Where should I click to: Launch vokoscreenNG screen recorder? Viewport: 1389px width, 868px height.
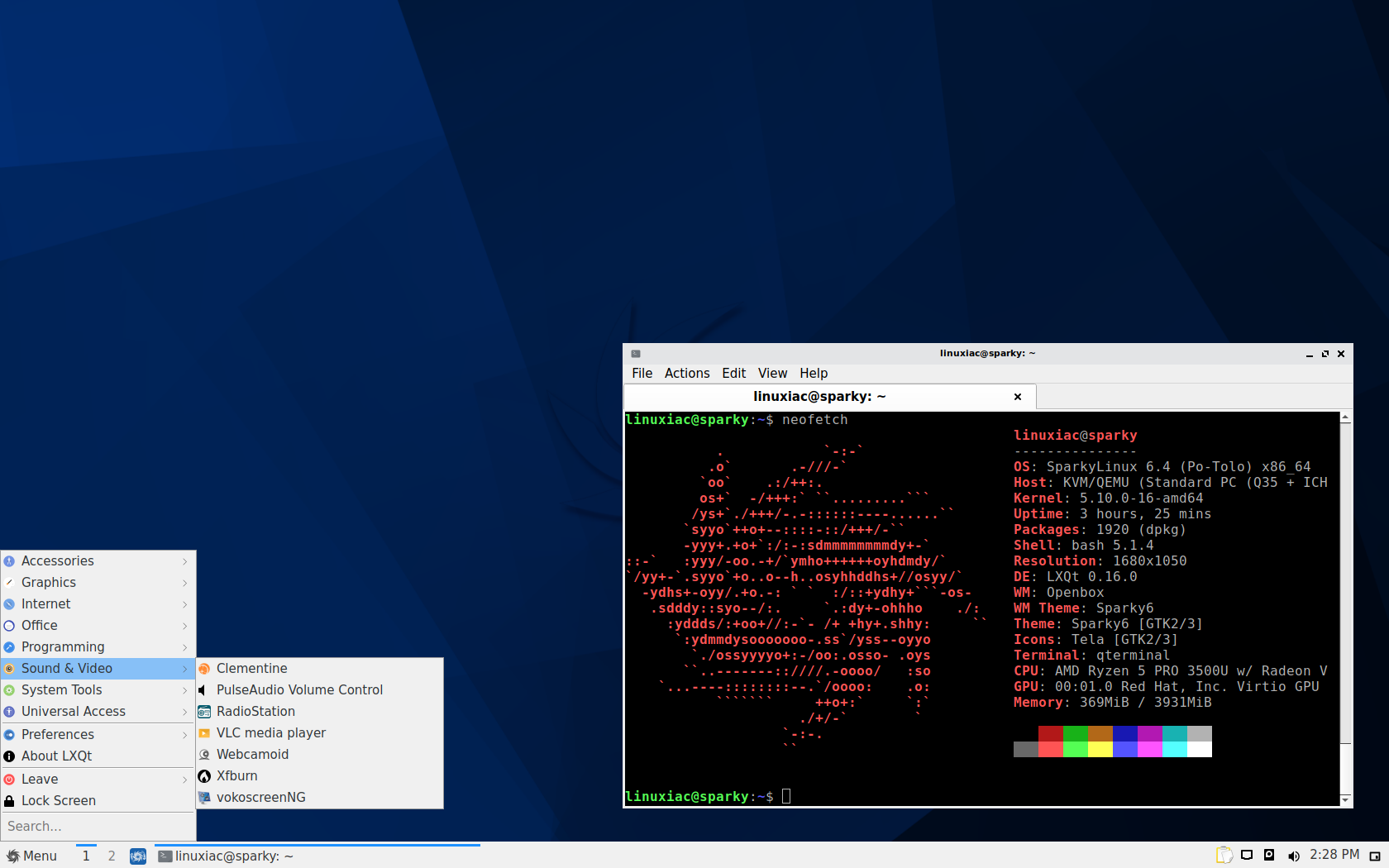pyautogui.click(x=319, y=797)
